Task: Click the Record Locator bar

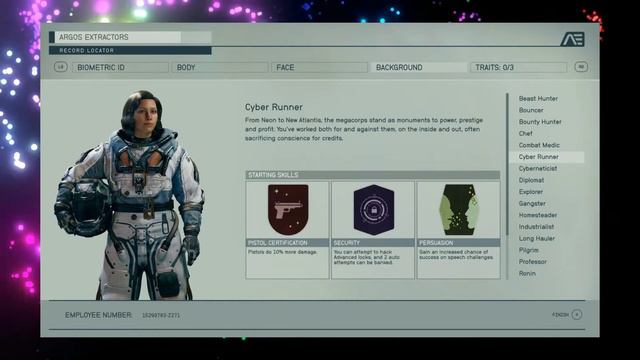Action: [x=130, y=50]
